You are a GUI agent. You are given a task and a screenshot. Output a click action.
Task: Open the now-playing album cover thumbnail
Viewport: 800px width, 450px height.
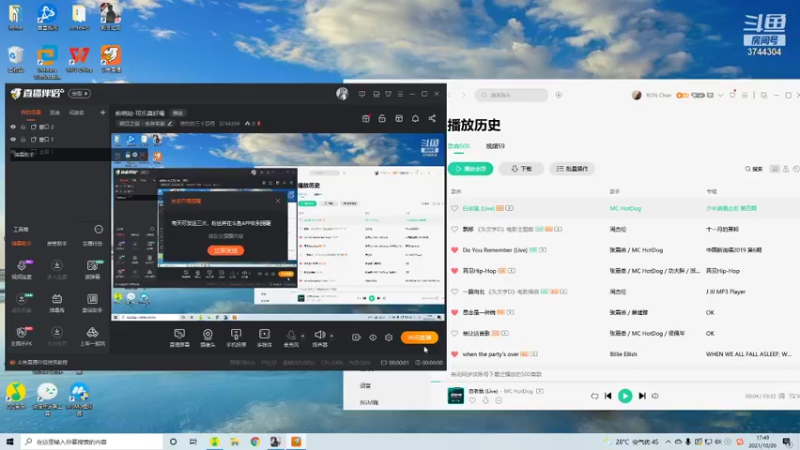click(456, 395)
